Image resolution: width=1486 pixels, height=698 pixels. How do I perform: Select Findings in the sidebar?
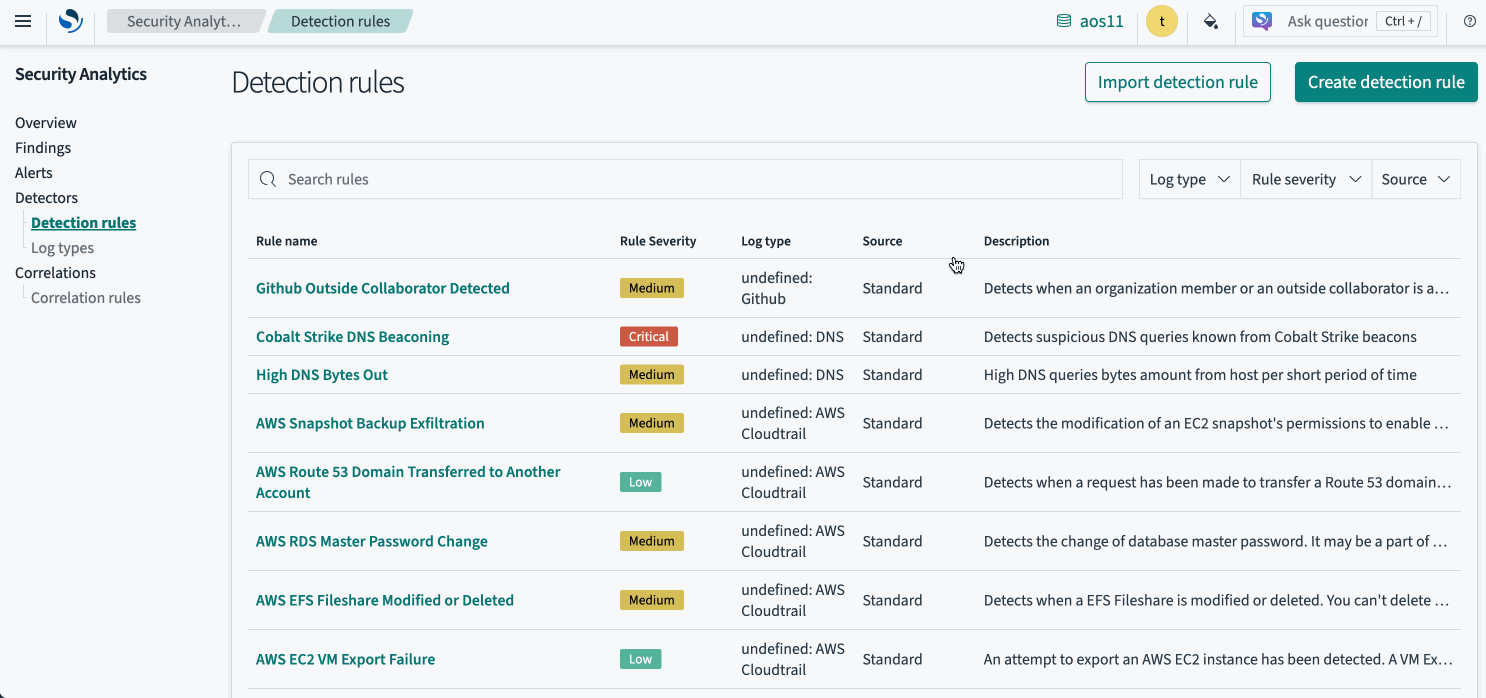43,147
